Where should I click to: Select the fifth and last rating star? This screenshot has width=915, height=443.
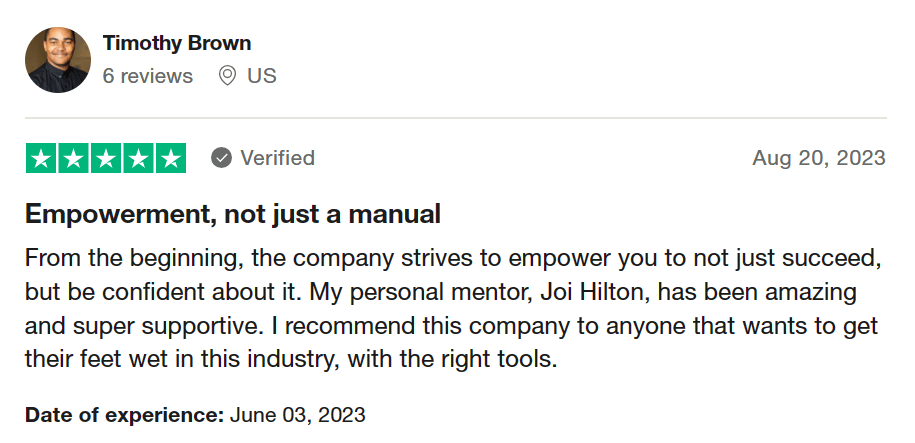click(x=170, y=158)
